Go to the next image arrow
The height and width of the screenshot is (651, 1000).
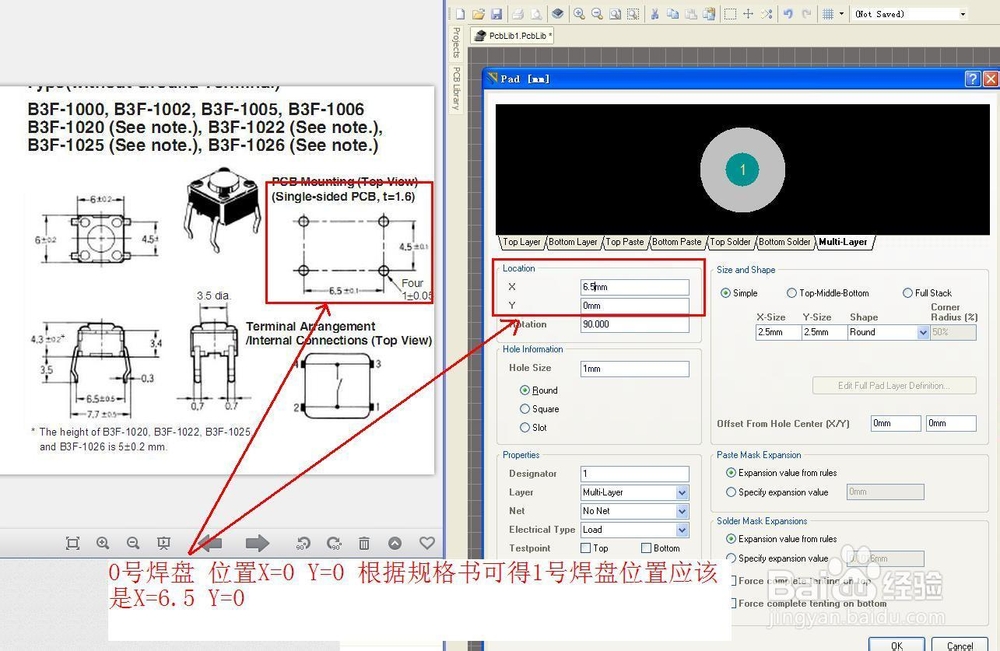tap(257, 543)
